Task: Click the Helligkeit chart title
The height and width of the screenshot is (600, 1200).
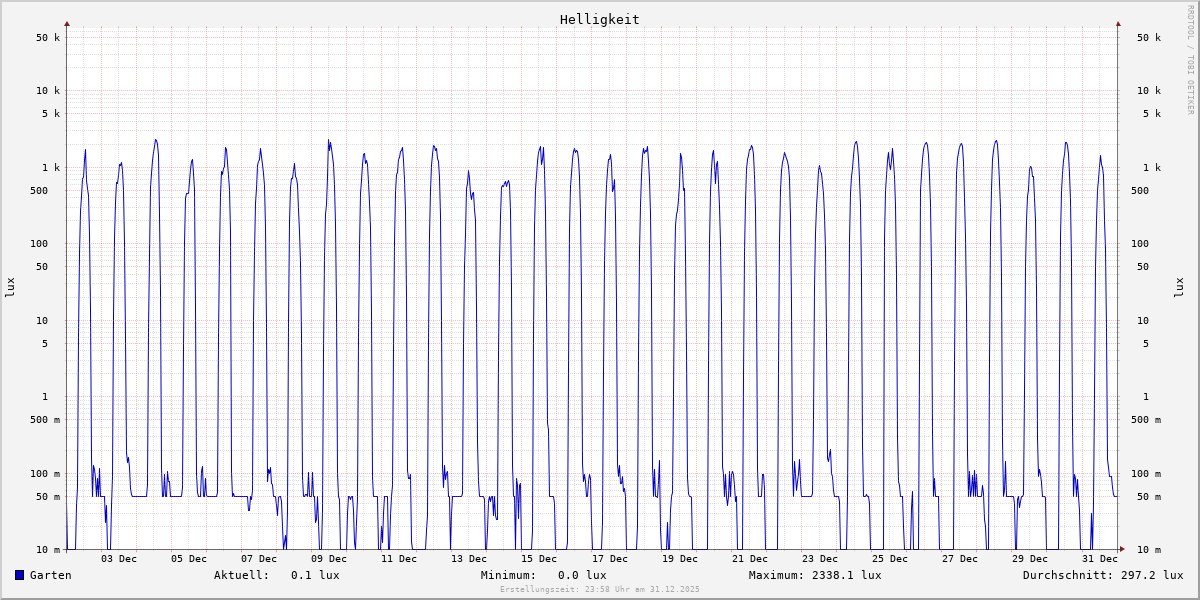Action: click(x=599, y=19)
